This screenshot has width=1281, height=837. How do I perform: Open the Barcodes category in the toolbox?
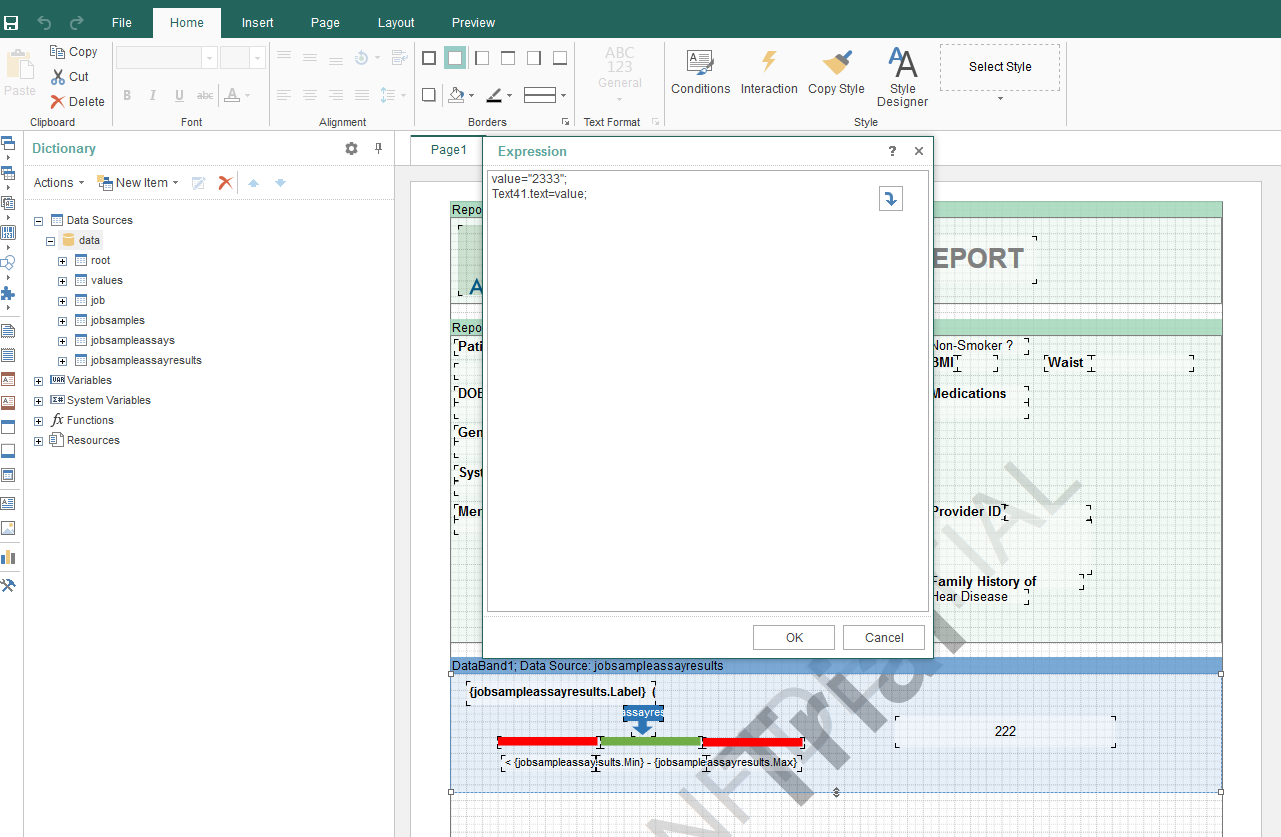coord(8,232)
